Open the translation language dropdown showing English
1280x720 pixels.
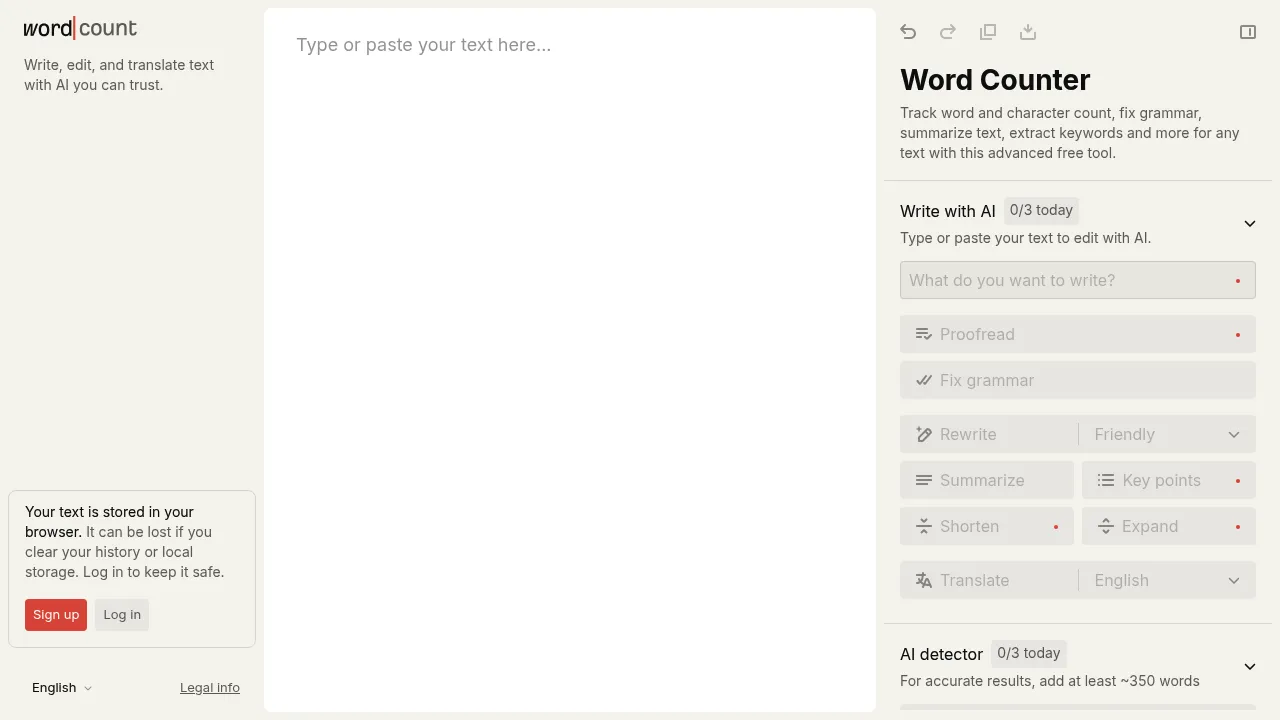pos(1166,580)
